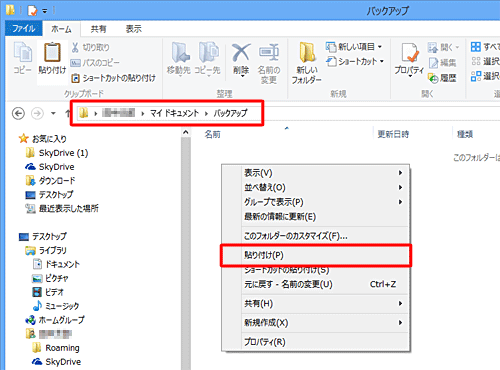Viewport: 500px width, 370px height.
Task: Click Backup (バックアップ) breadcrumb
Action: (231, 113)
